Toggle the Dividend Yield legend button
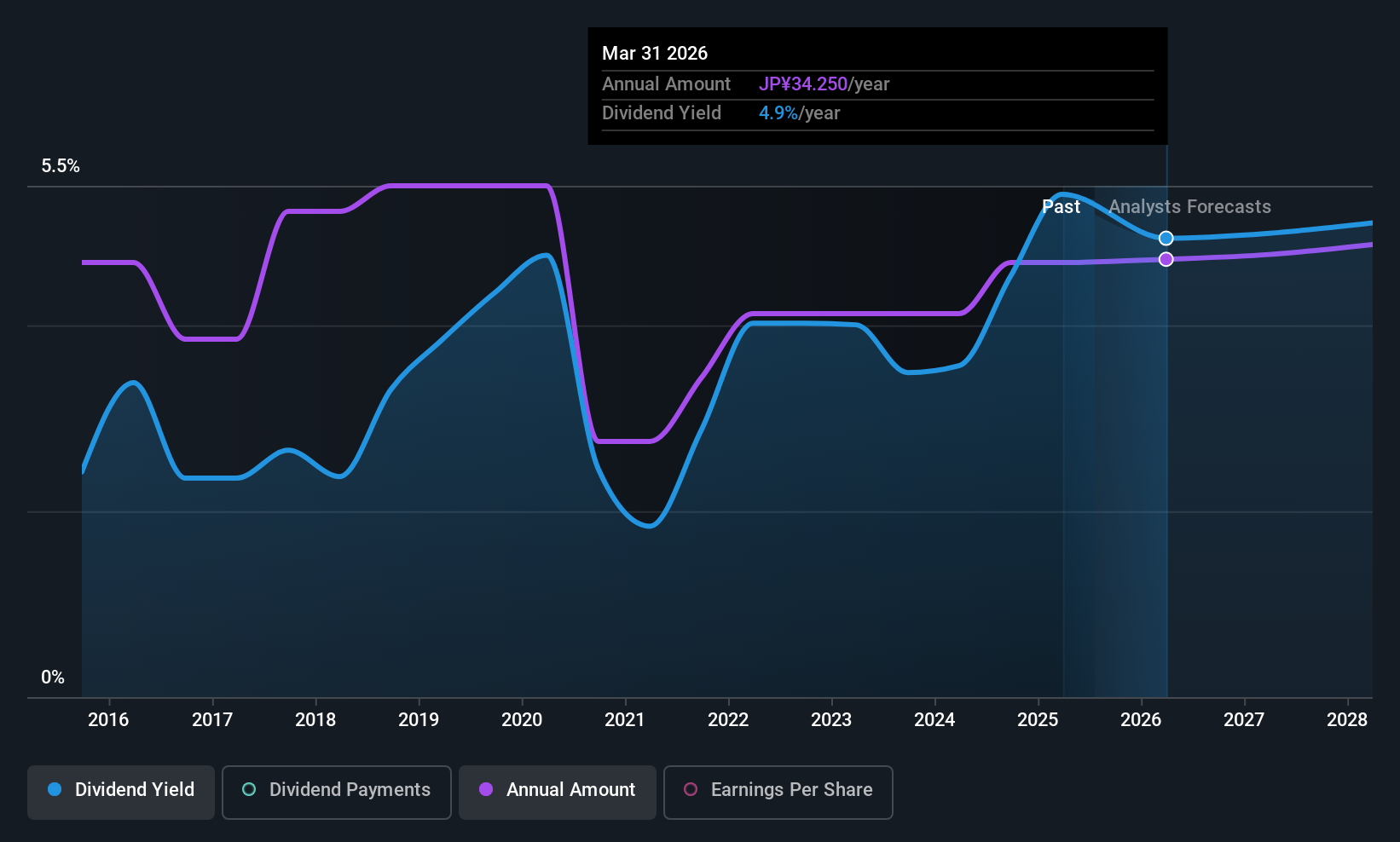The height and width of the screenshot is (842, 1400). tap(121, 793)
